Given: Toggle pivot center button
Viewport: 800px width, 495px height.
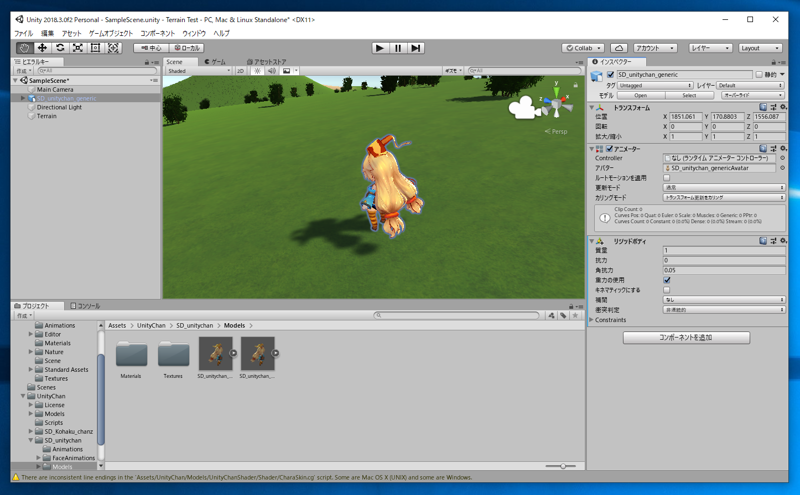Looking at the screenshot, I should pyautogui.click(x=151, y=48).
